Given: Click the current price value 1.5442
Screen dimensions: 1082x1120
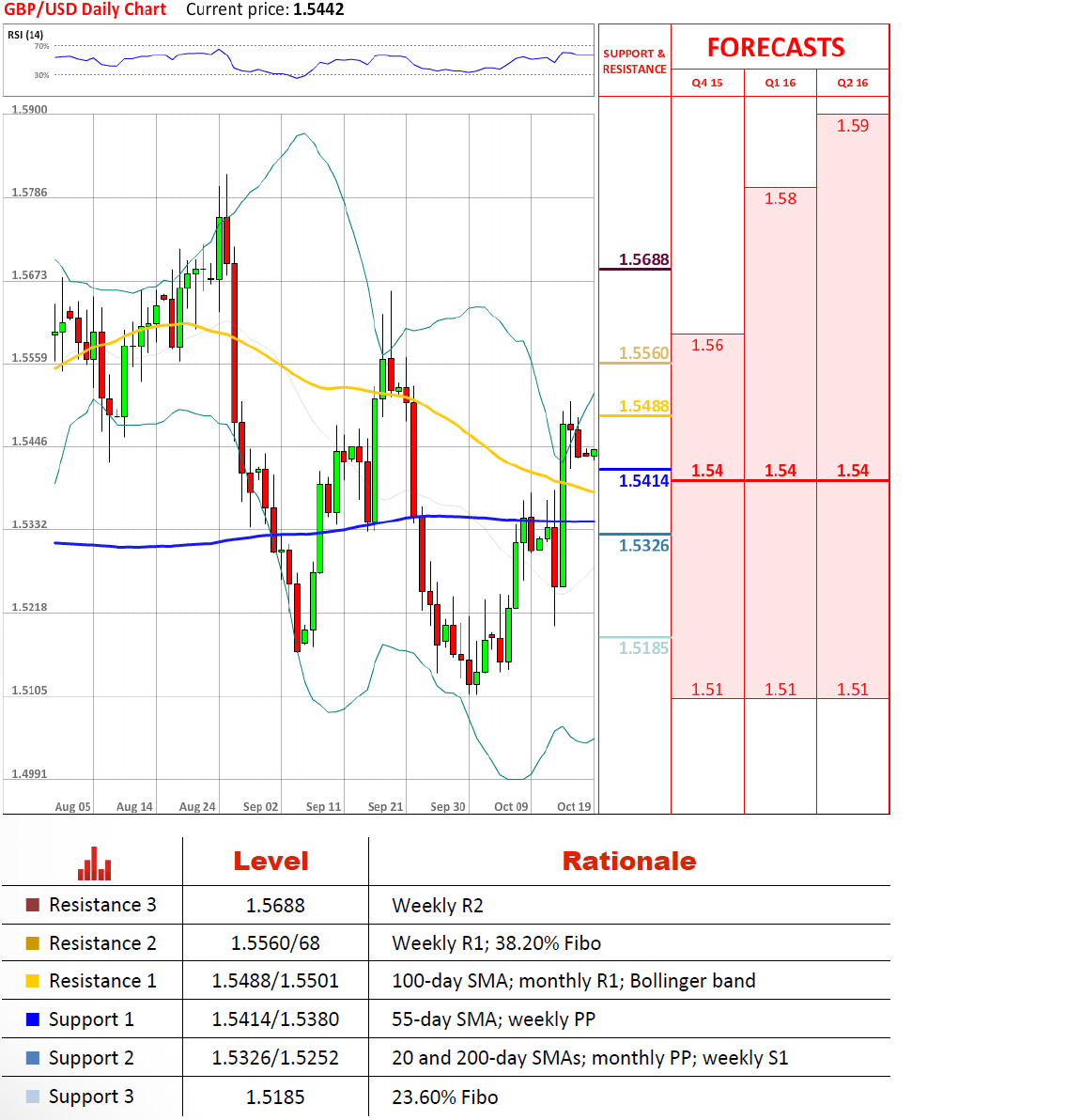Looking at the screenshot, I should tap(317, 10).
